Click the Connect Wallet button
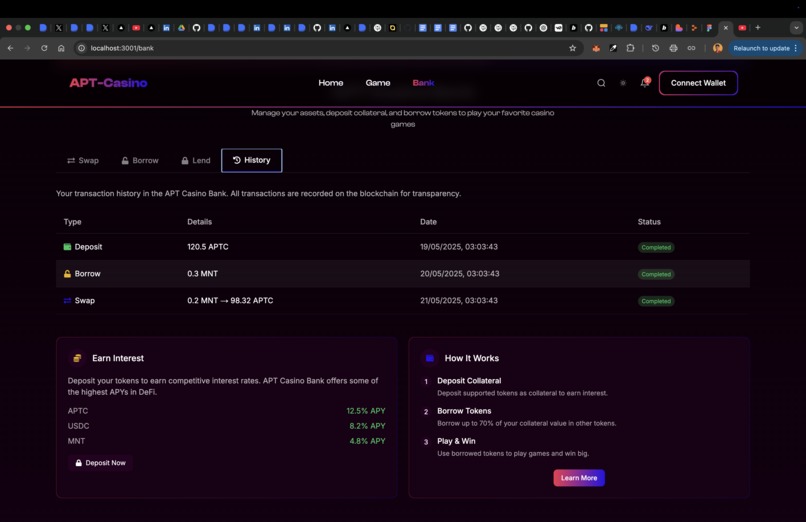The width and height of the screenshot is (806, 522). pos(698,83)
